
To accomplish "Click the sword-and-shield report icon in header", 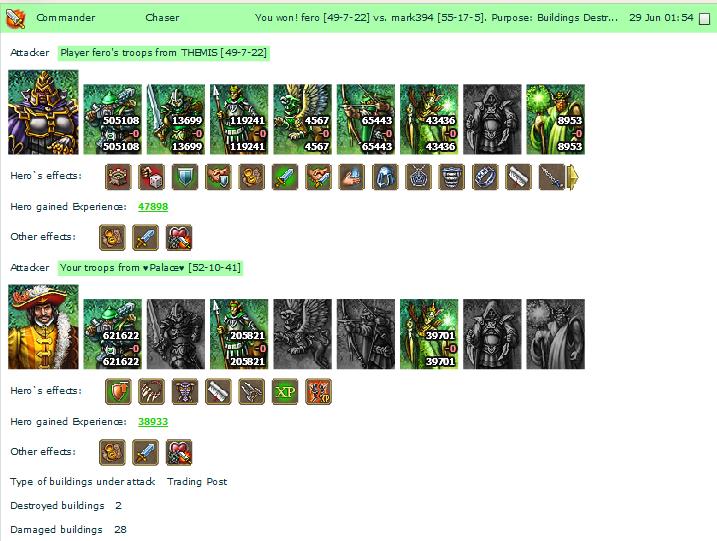I will tap(15, 18).
